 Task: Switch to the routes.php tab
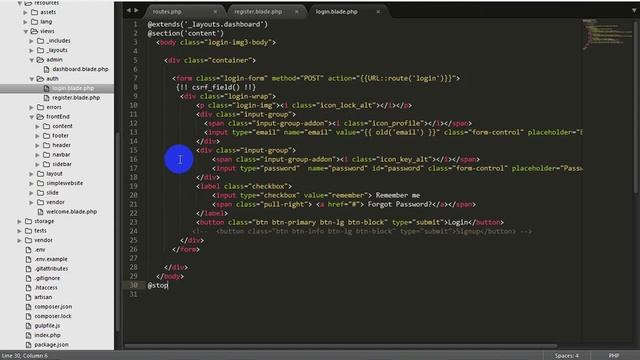(x=167, y=11)
